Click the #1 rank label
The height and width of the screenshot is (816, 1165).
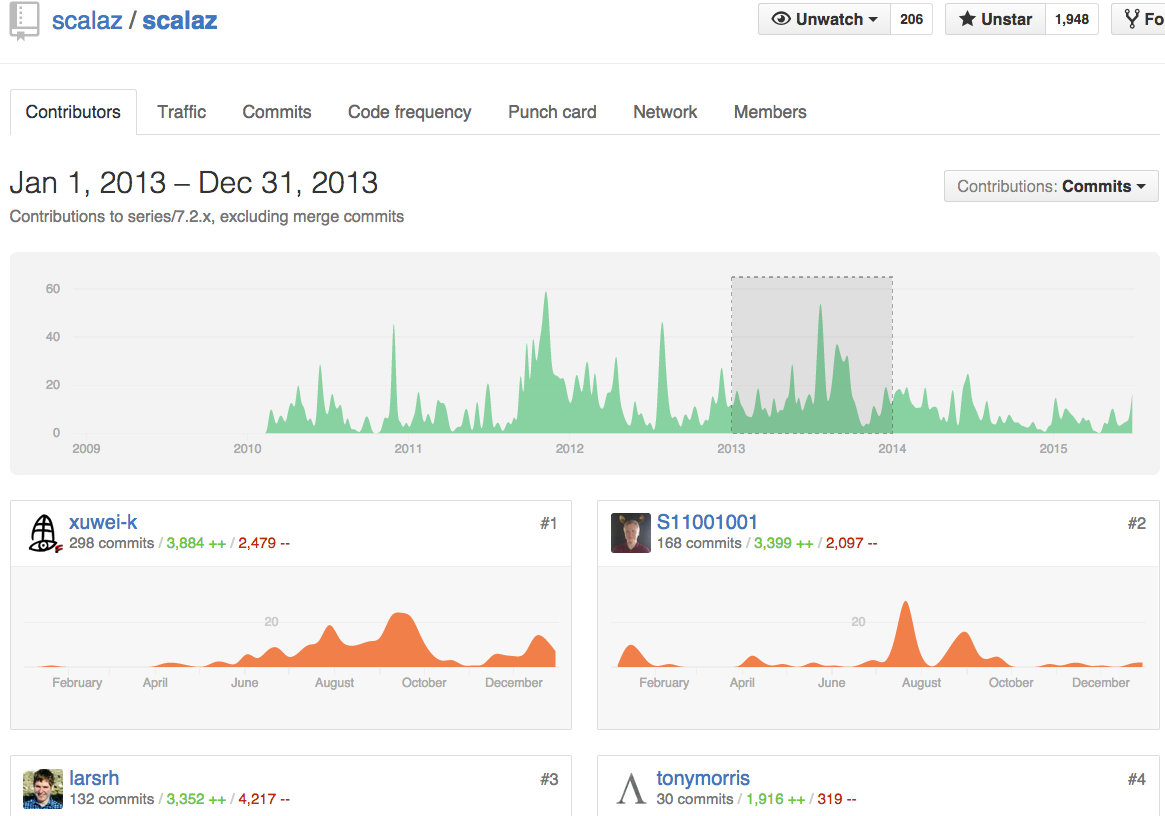pos(548,524)
